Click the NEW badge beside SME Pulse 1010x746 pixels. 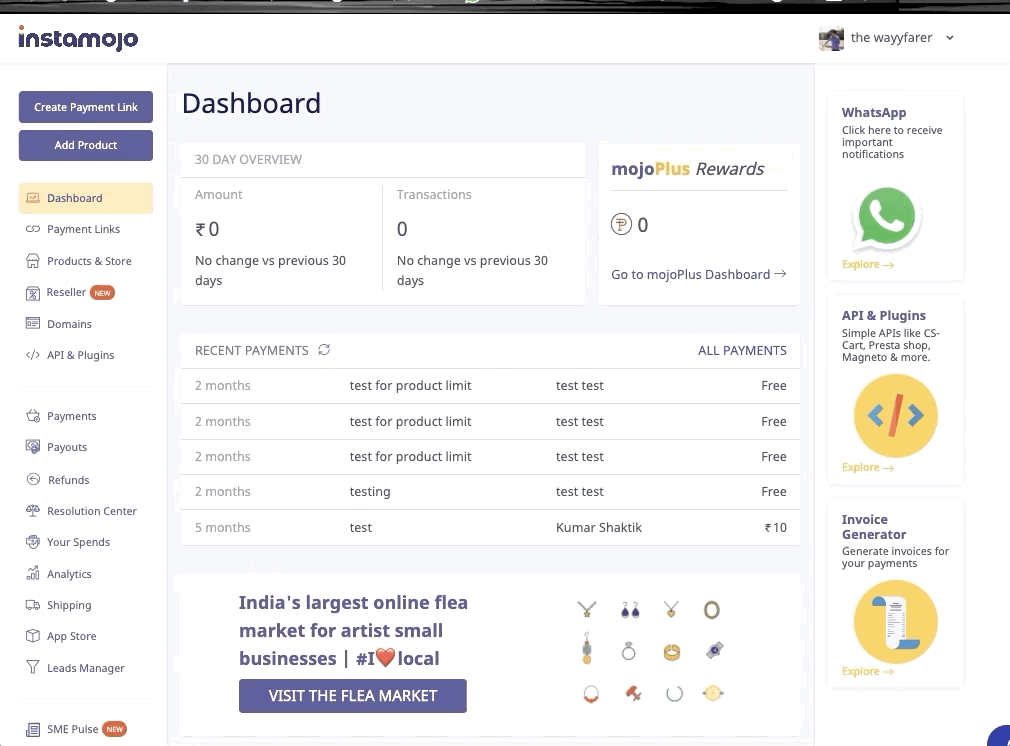[115, 729]
